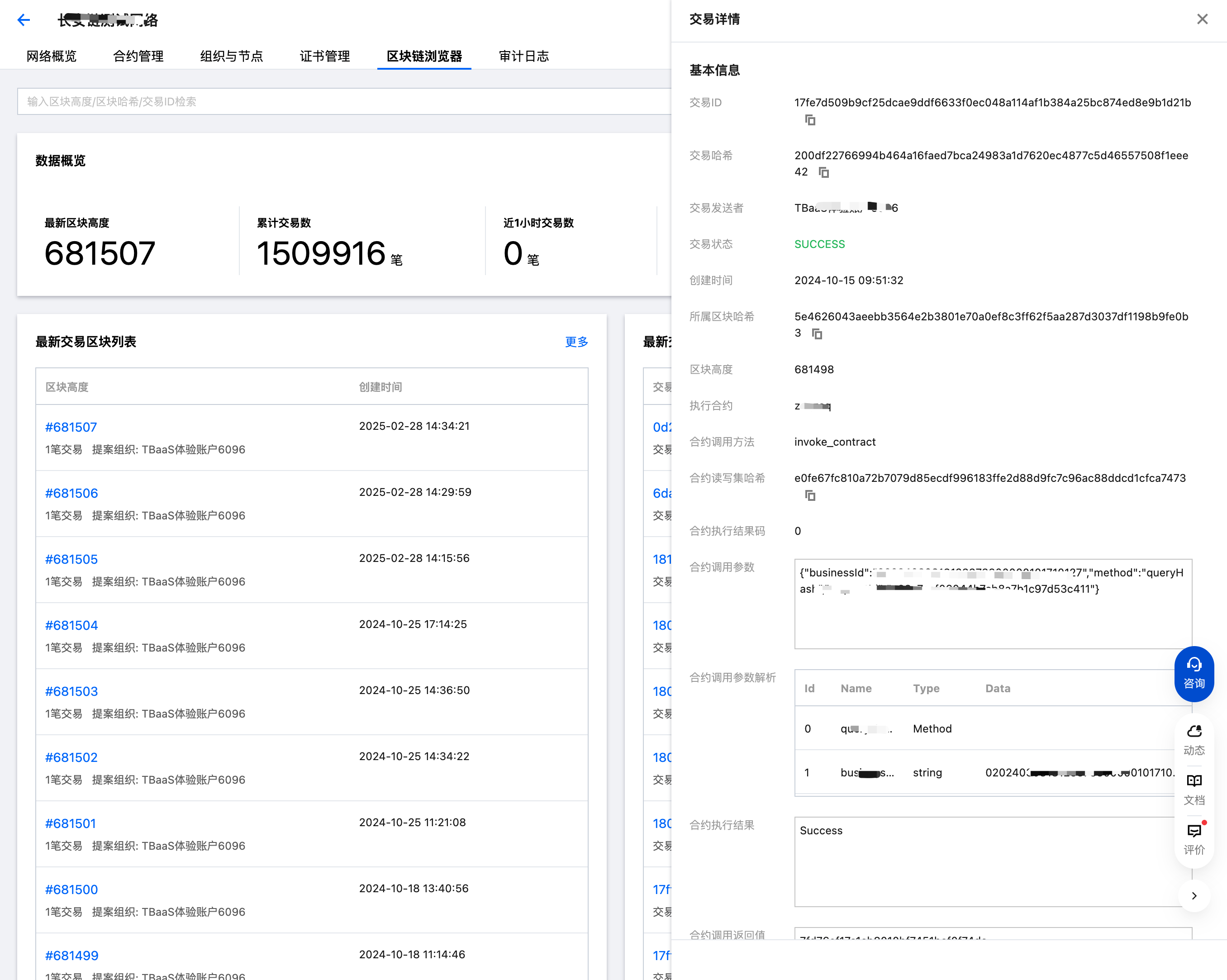Open block #681503 details
Viewport: 1227px width, 980px height.
(x=71, y=691)
